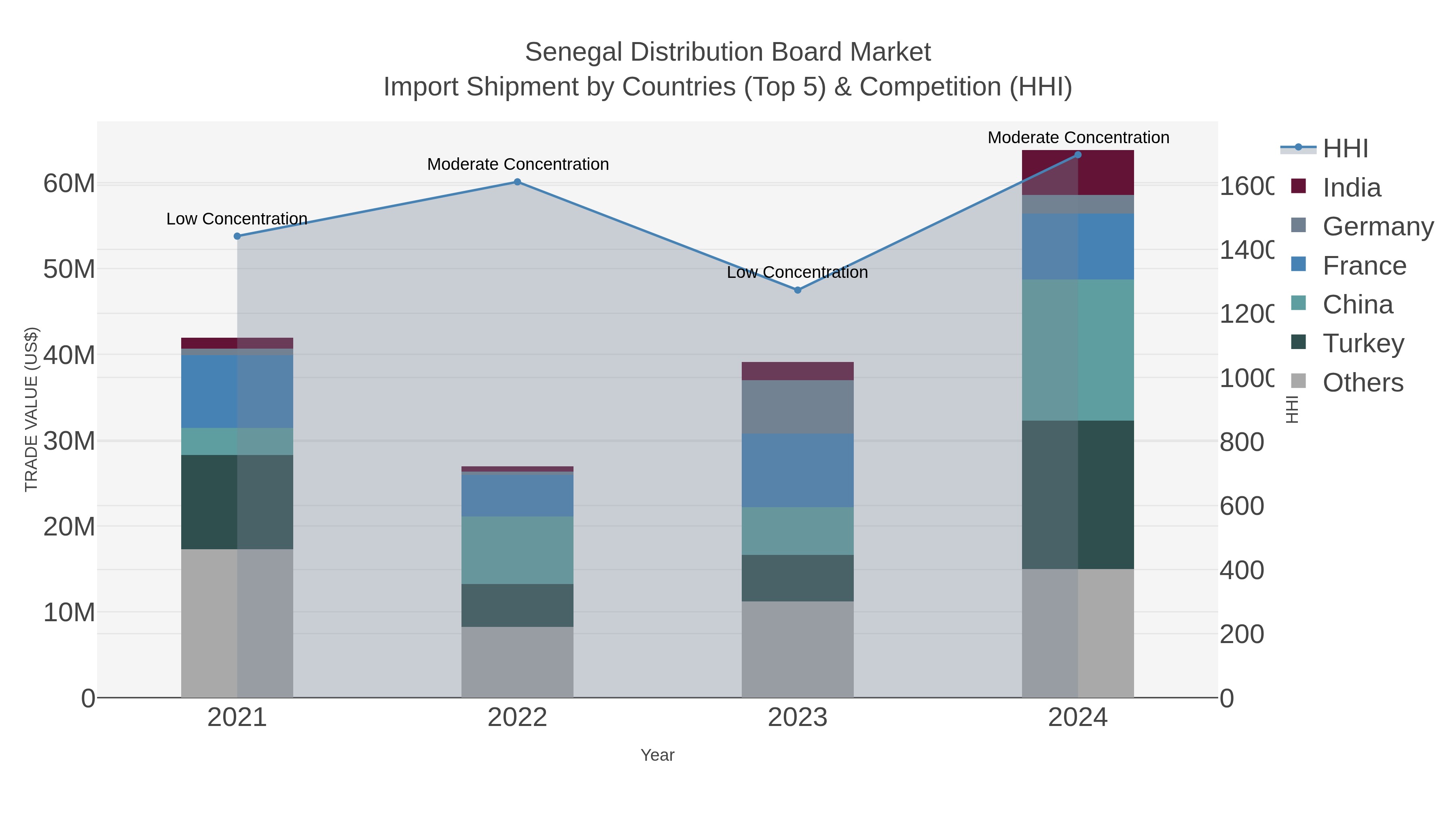Click the 2023 HHI data point

(798, 290)
